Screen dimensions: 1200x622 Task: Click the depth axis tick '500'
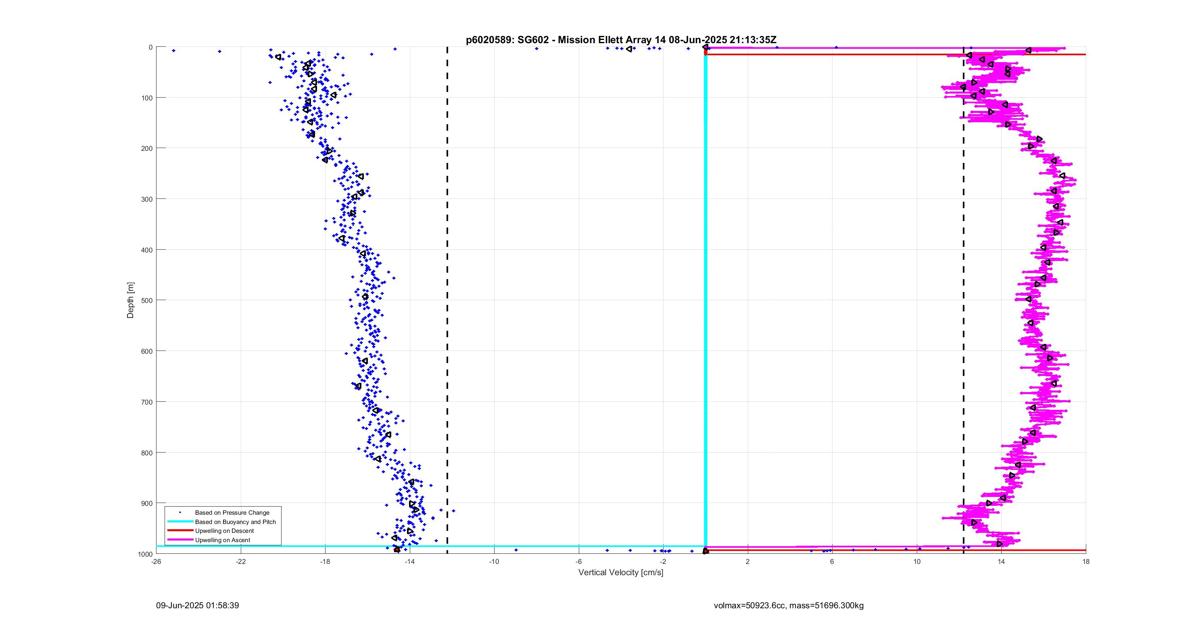point(145,300)
